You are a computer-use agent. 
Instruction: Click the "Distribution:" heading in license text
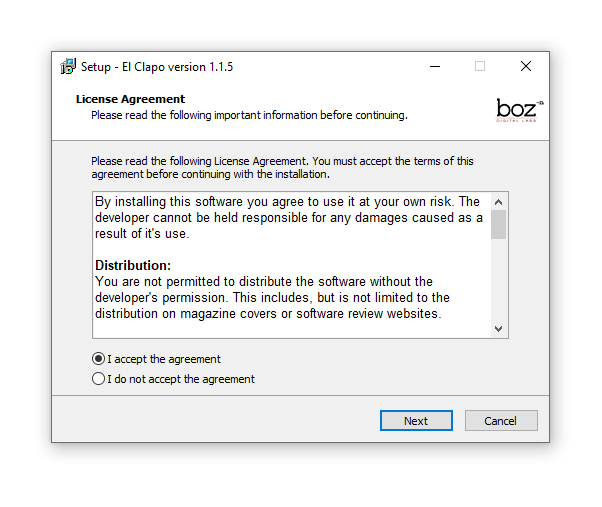133,266
